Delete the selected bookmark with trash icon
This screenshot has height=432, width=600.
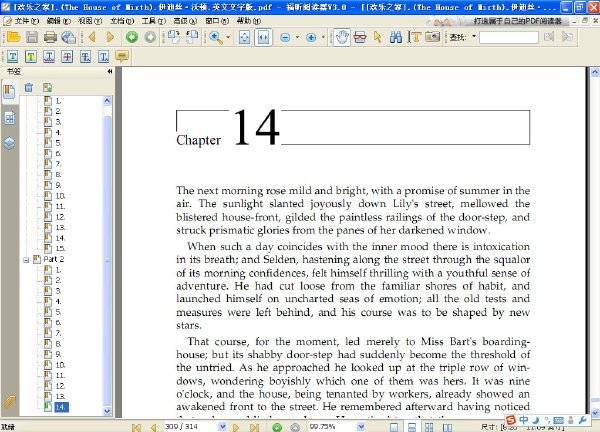click(29, 88)
